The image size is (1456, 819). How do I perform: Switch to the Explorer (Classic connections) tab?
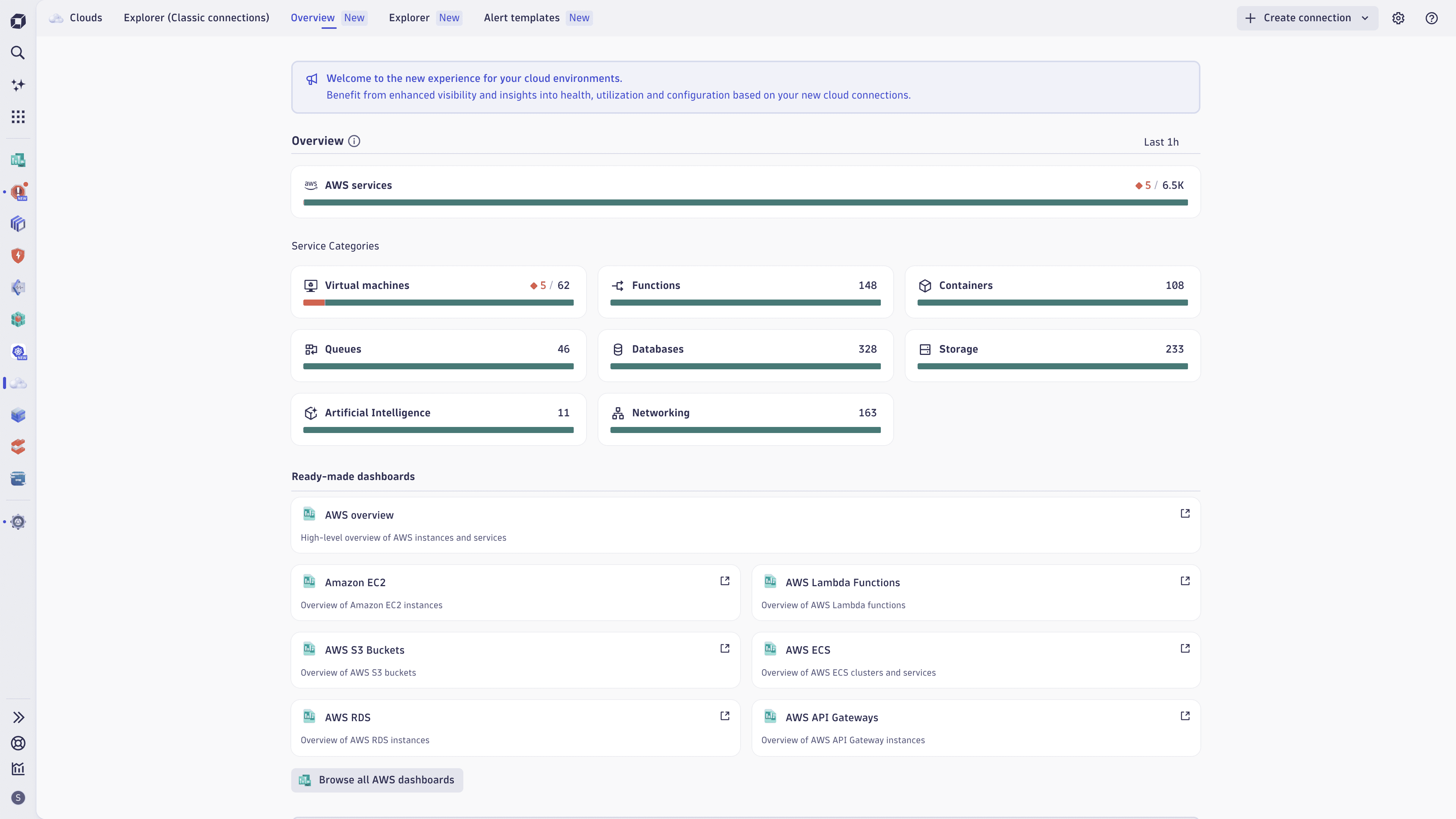pos(196,17)
